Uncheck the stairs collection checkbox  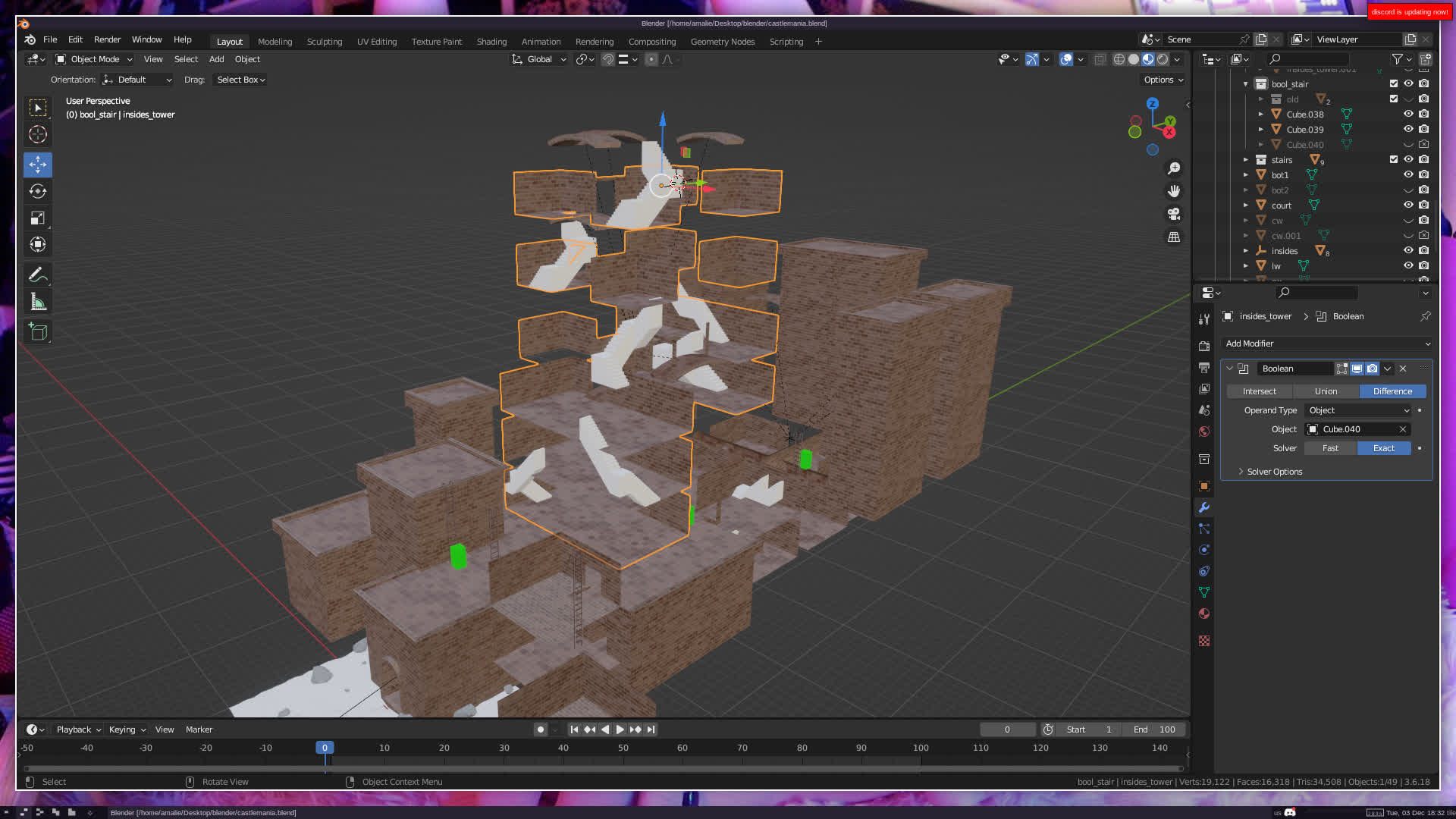pos(1394,160)
